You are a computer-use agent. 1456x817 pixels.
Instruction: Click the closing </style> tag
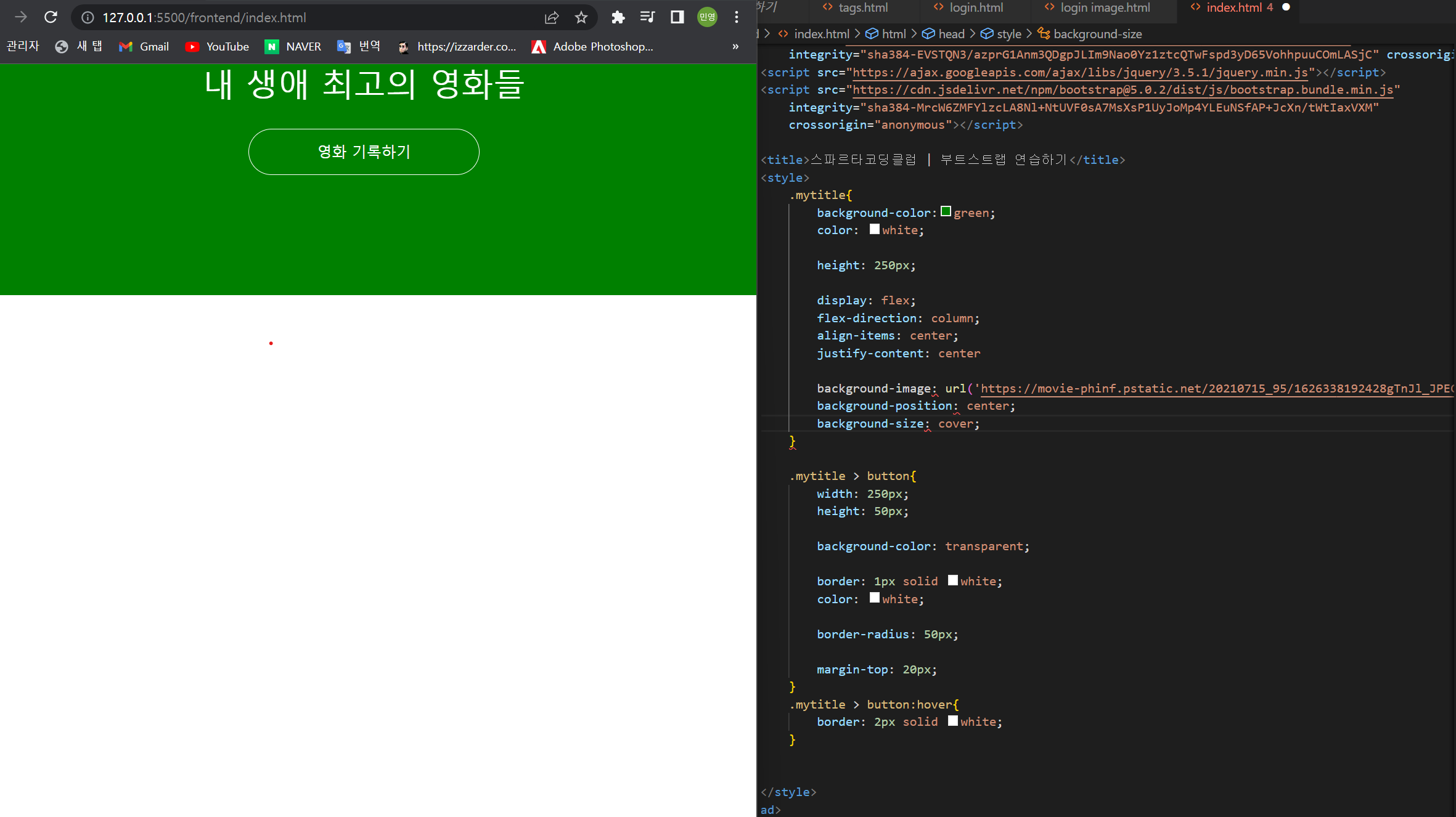(x=788, y=792)
